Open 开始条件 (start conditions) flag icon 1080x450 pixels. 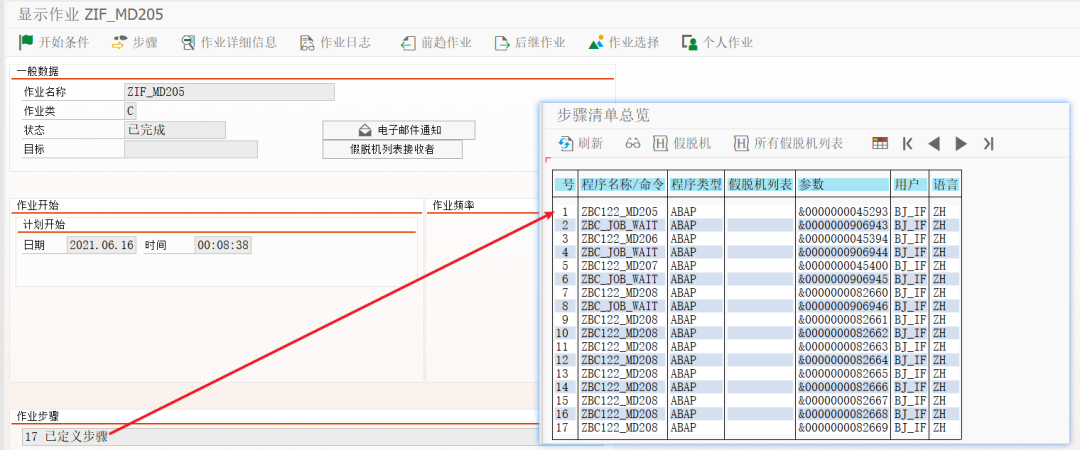[x=26, y=43]
